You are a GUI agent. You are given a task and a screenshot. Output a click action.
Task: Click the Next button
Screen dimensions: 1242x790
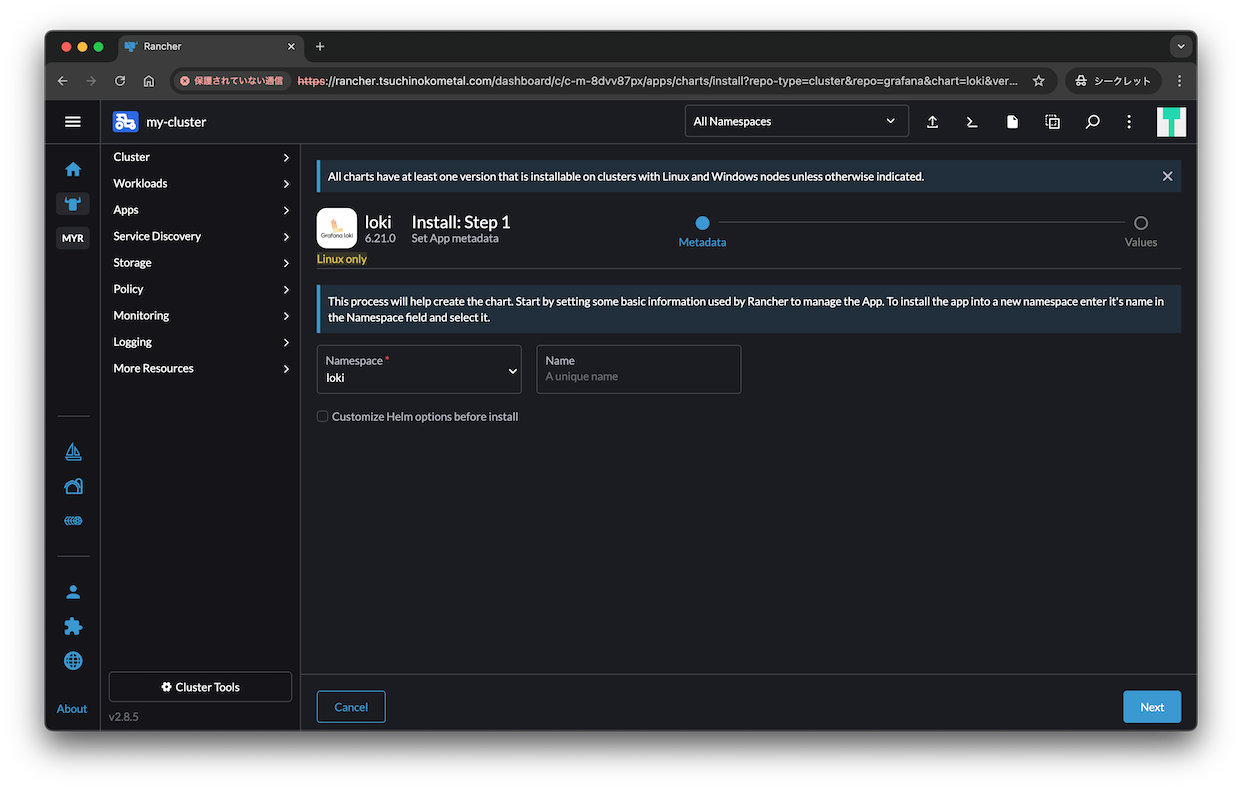[x=1152, y=707]
